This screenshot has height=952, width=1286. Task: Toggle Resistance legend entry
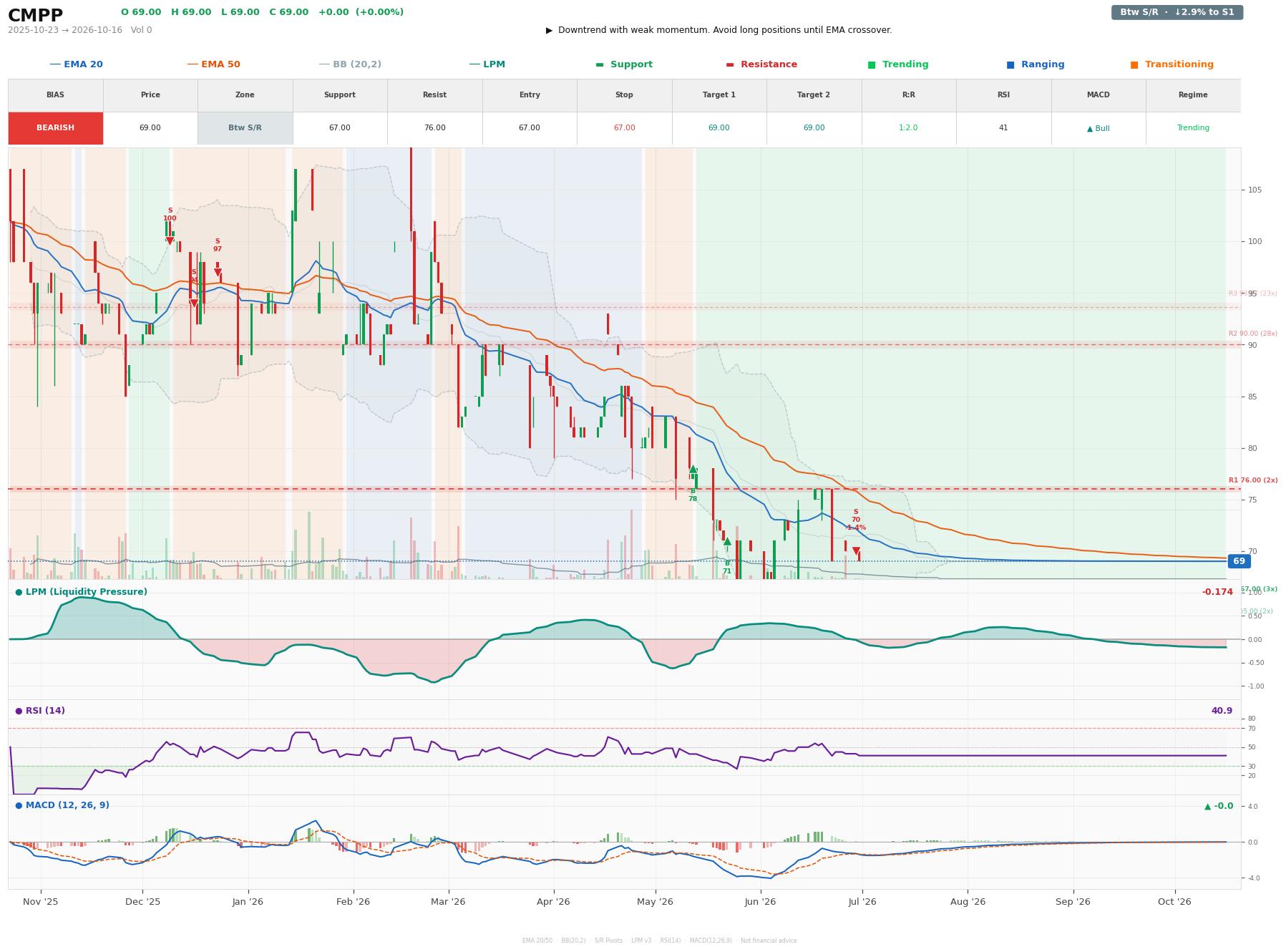click(x=761, y=64)
